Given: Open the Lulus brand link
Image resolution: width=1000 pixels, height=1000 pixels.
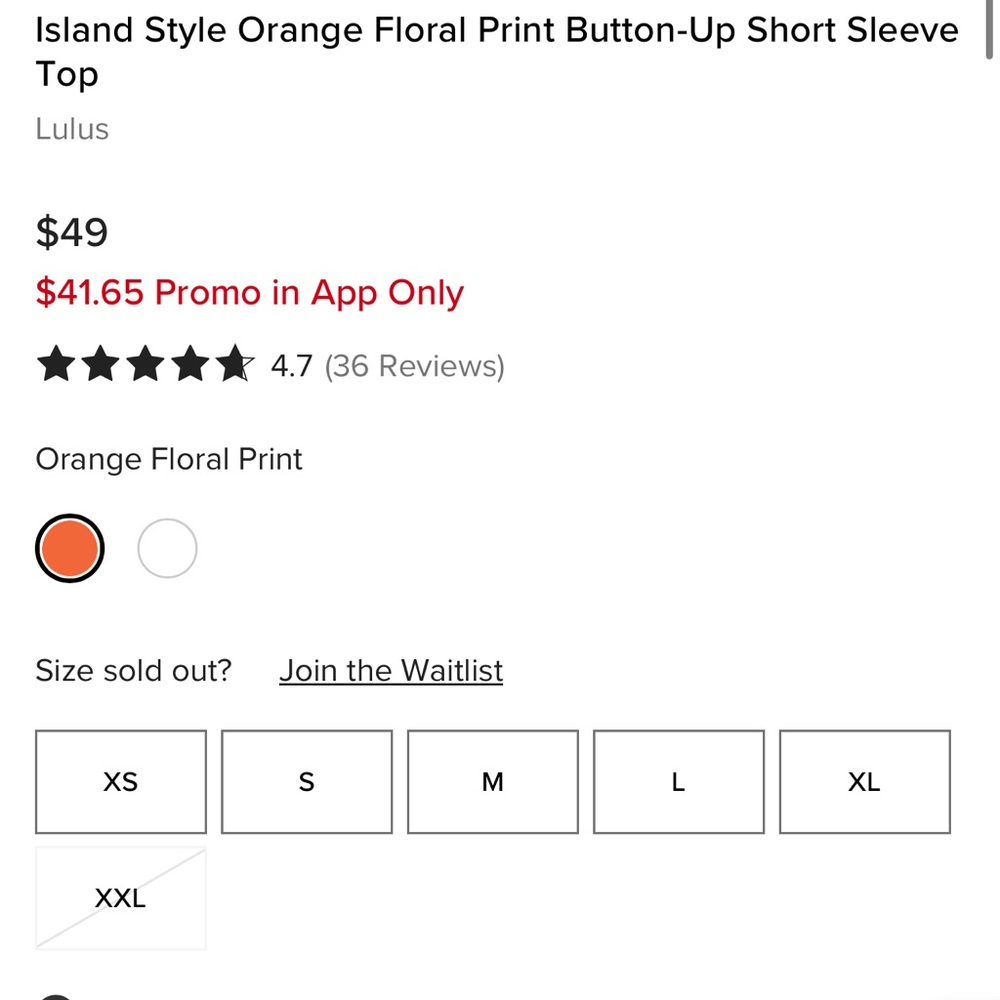Looking at the screenshot, I should pos(72,129).
